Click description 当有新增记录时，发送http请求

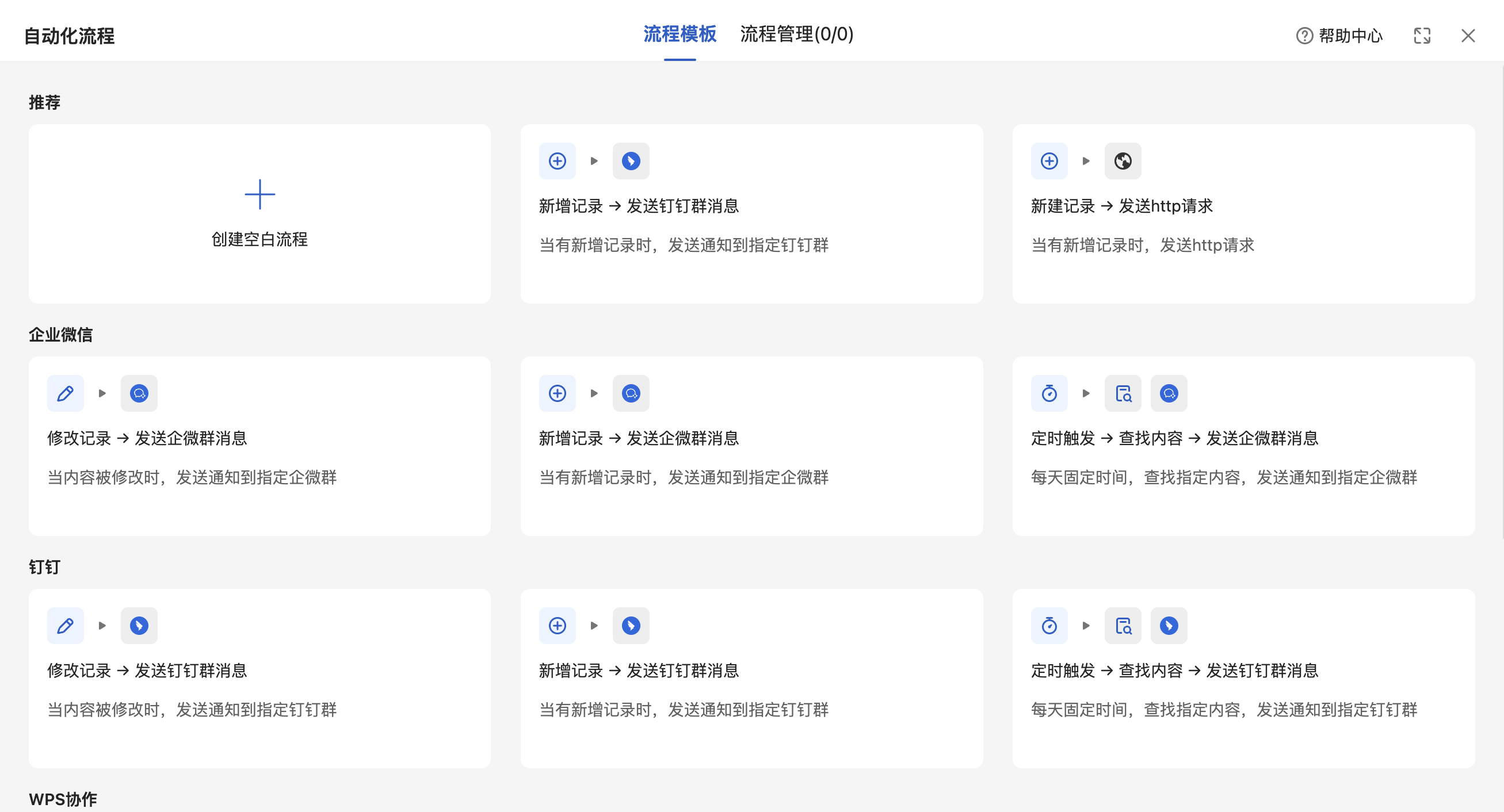coord(1143,245)
